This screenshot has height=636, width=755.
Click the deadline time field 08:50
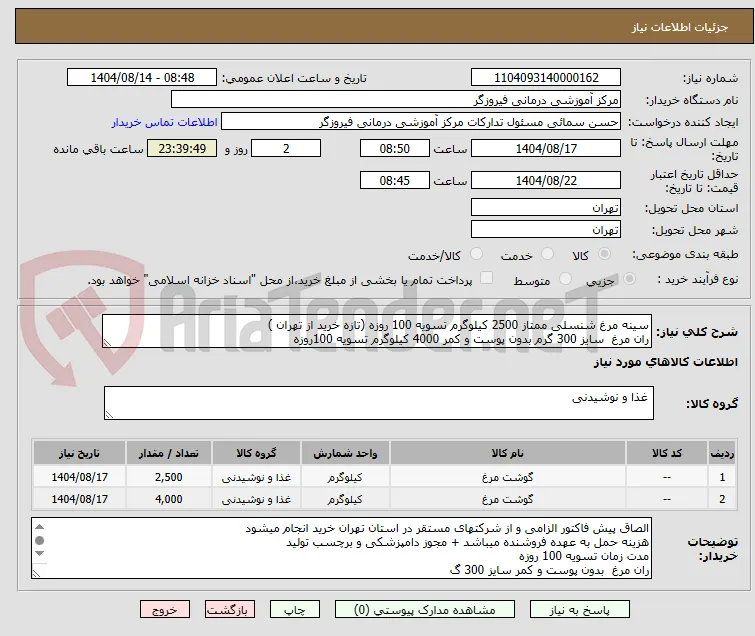[395, 148]
